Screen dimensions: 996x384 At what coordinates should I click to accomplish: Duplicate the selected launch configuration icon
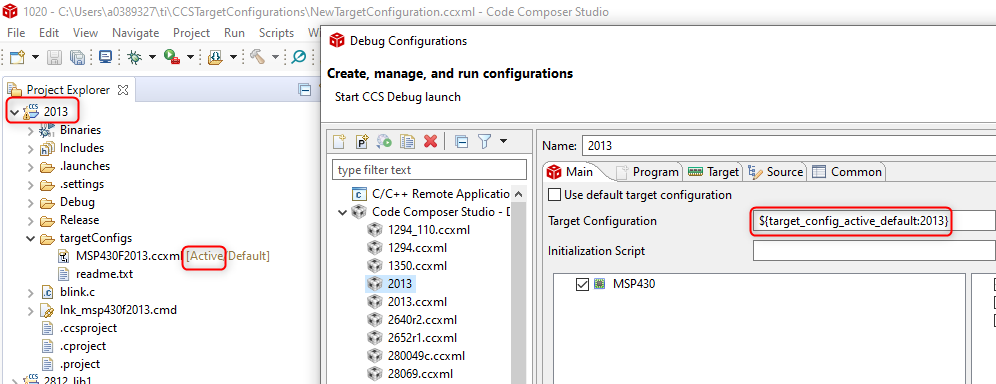[407, 142]
